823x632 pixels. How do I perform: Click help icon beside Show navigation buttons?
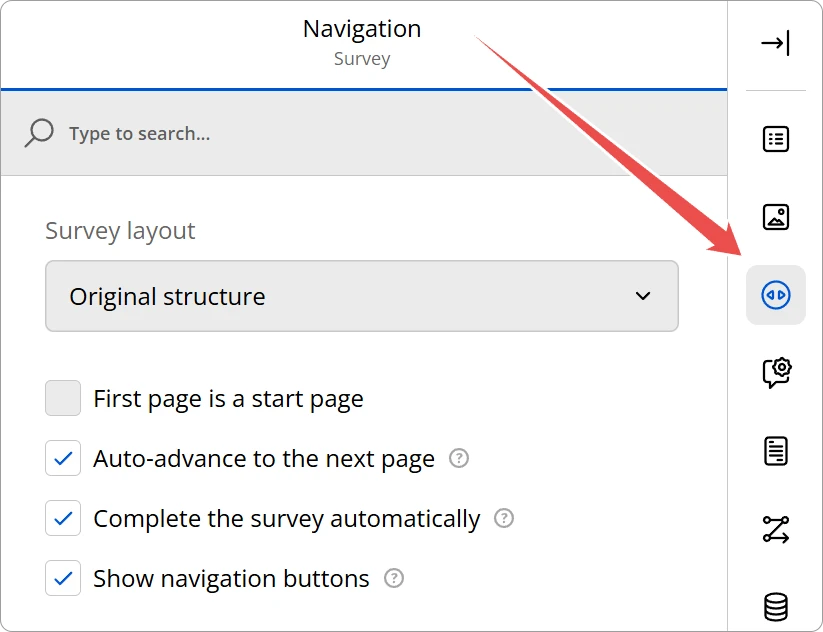pyautogui.click(x=394, y=578)
